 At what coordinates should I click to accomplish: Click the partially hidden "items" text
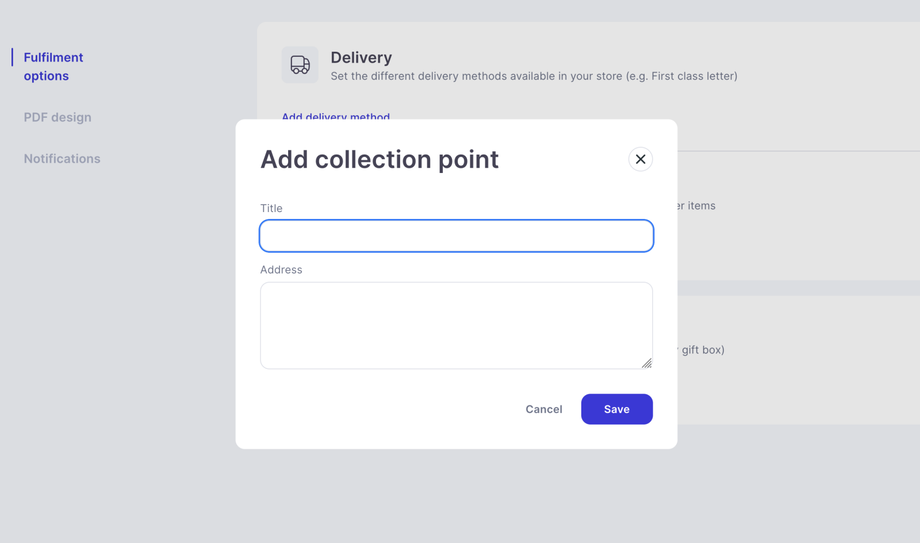tap(698, 206)
